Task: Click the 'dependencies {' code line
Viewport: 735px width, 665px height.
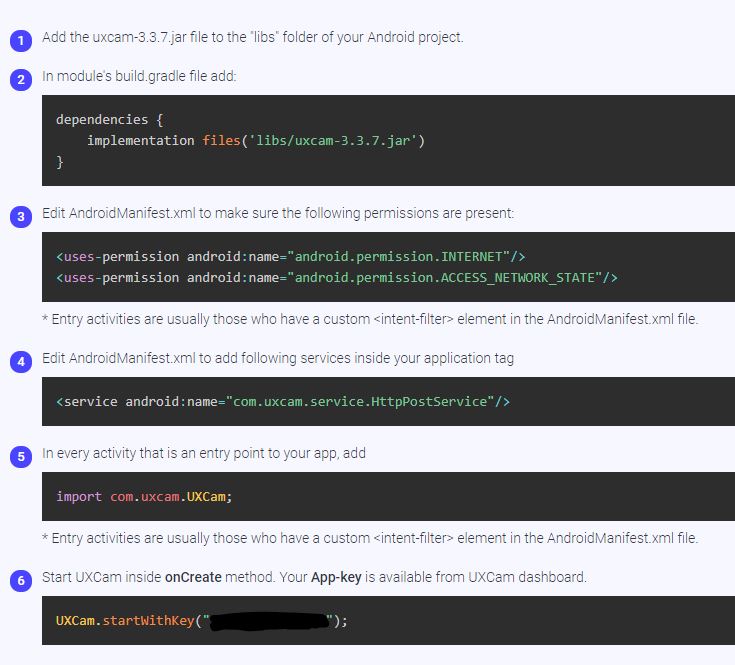Action: (110, 120)
